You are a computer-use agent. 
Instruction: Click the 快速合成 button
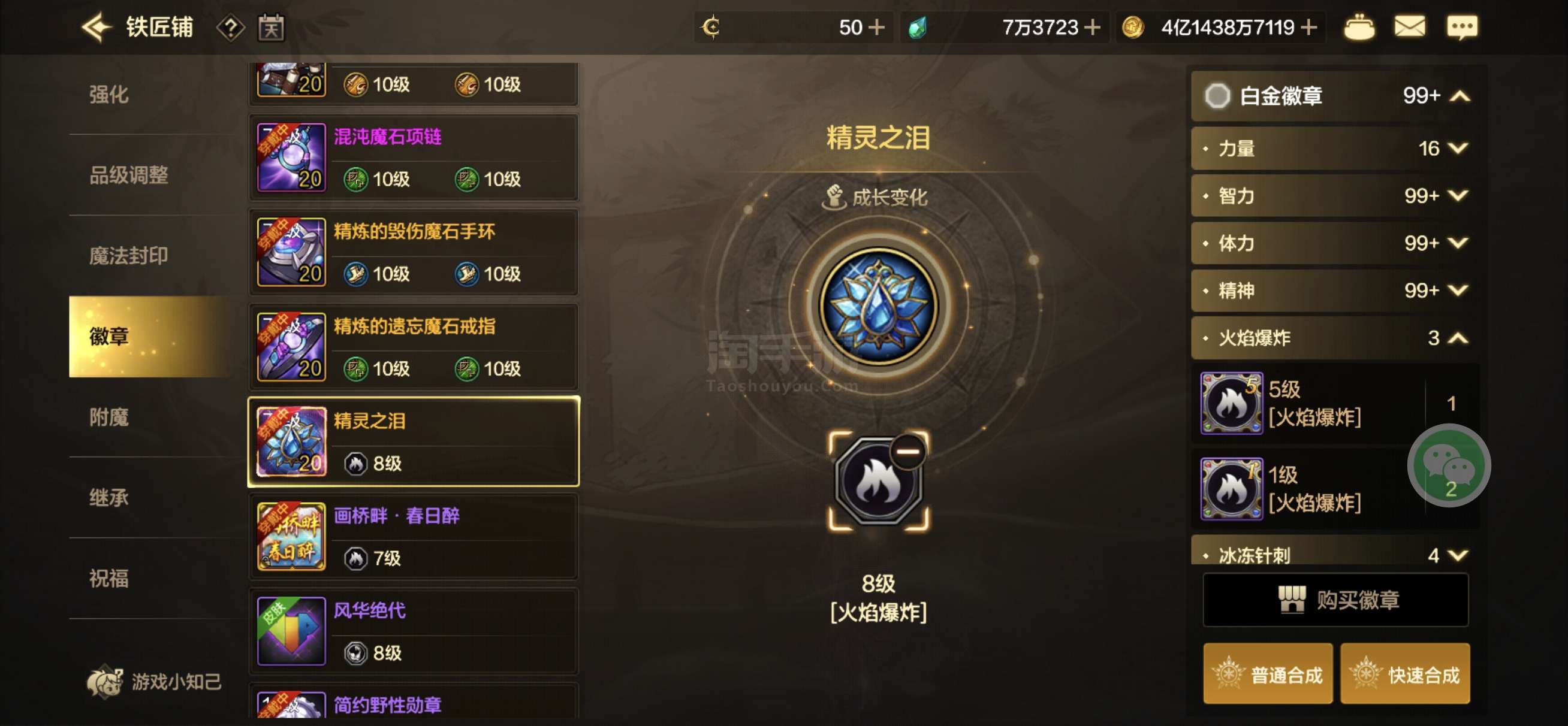click(x=1405, y=674)
